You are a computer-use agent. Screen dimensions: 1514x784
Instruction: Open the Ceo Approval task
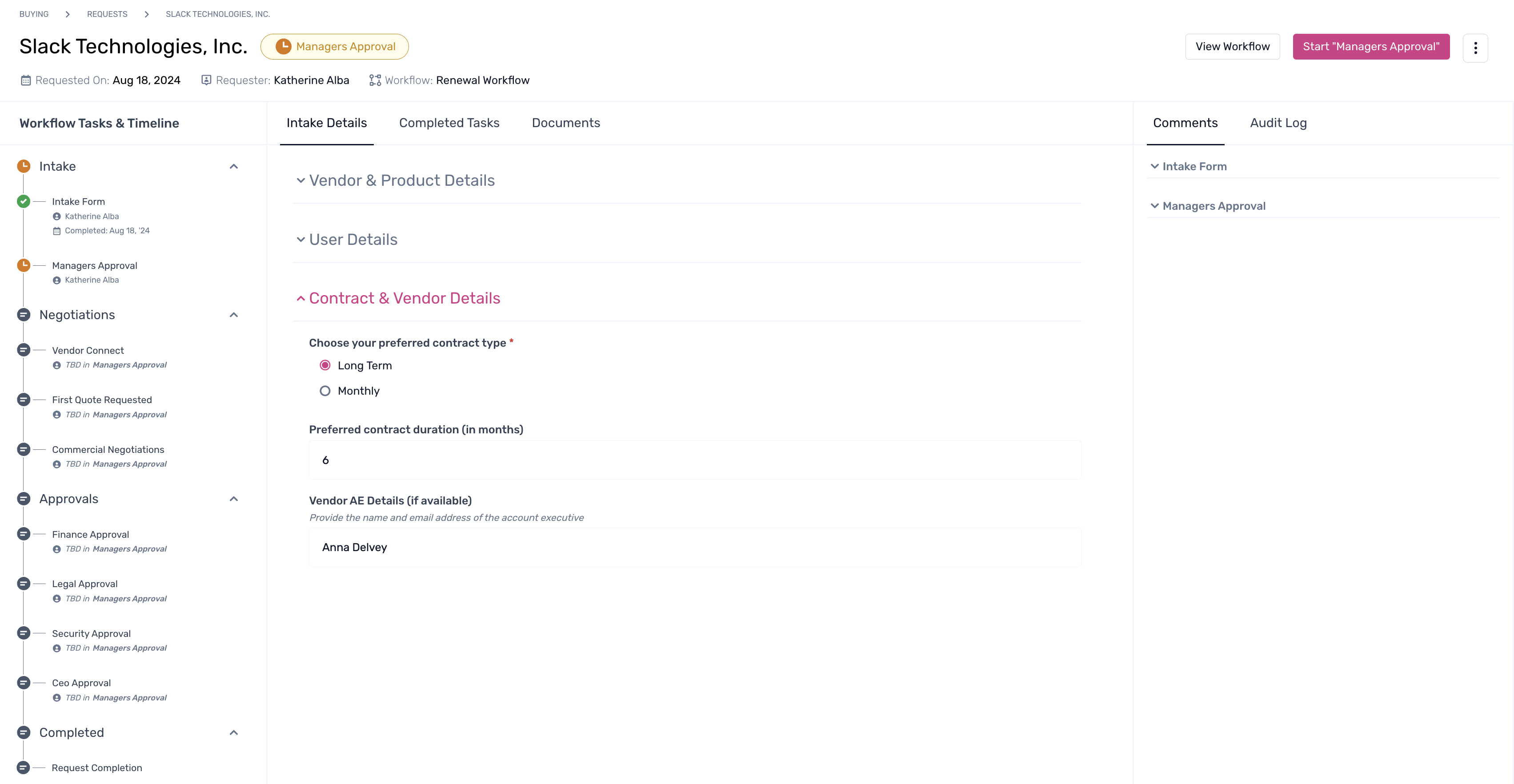point(81,683)
